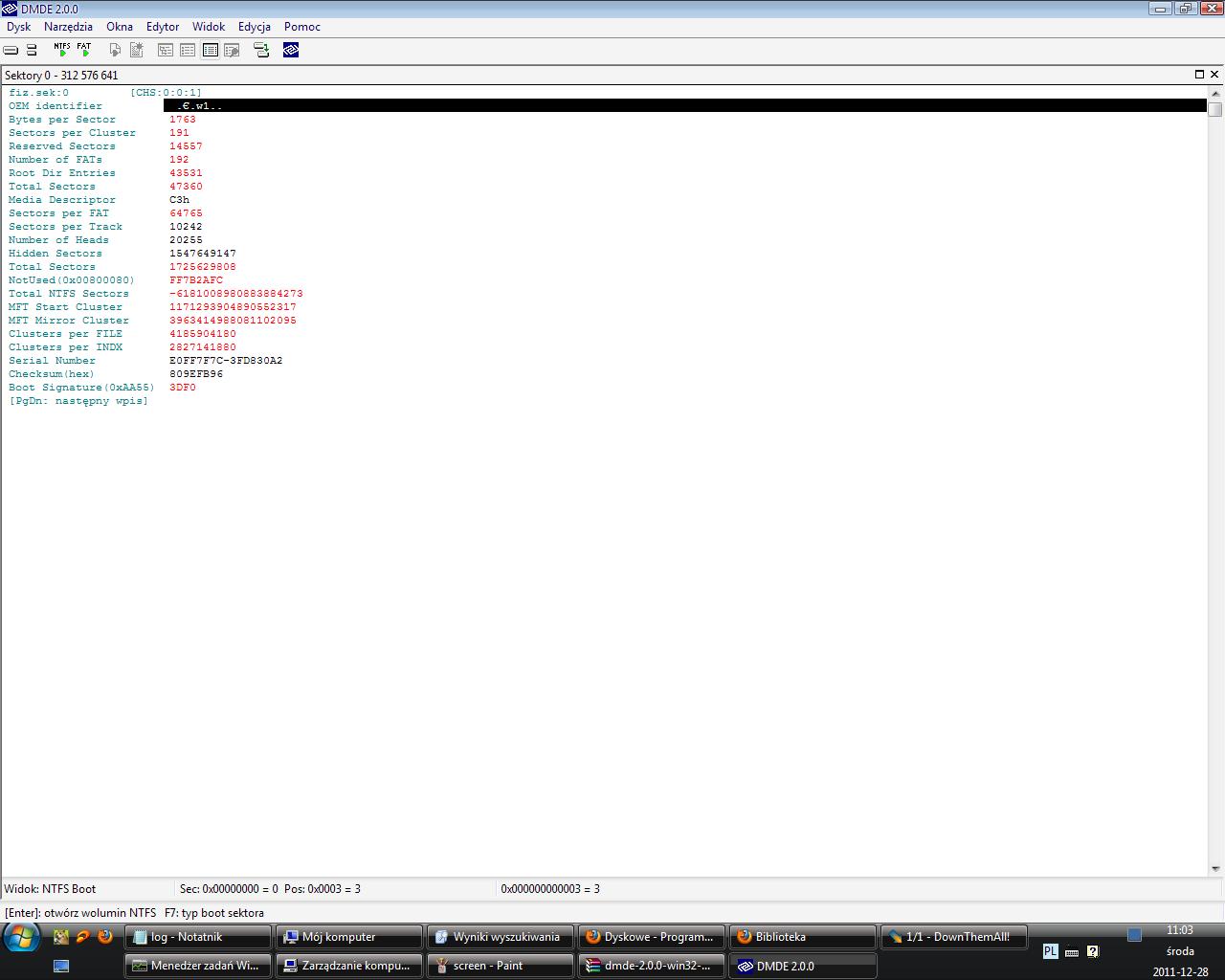Screen dimensions: 1225x980
Task: Click the fiz.sek:0 header text
Action: coord(39,93)
